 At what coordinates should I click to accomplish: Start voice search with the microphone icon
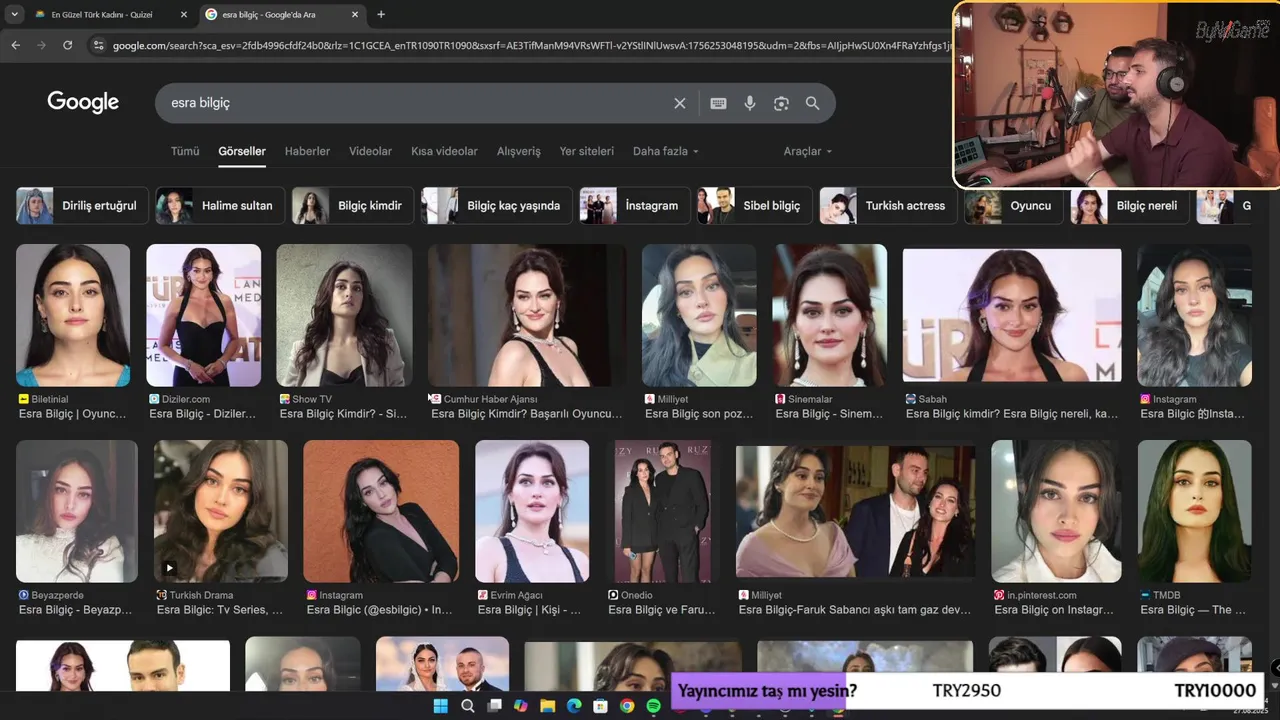[x=750, y=103]
